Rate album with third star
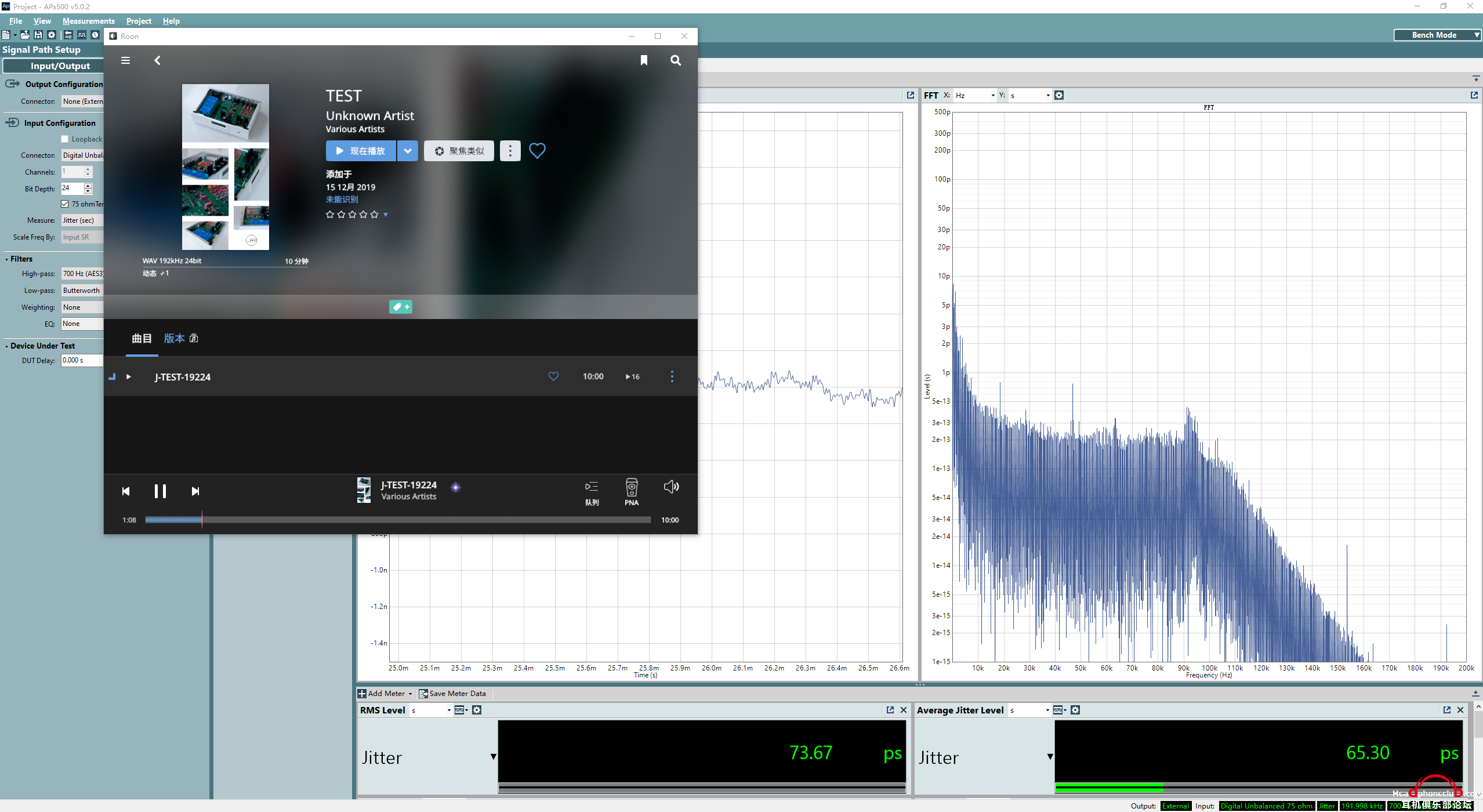The width and height of the screenshot is (1483, 812). point(352,215)
